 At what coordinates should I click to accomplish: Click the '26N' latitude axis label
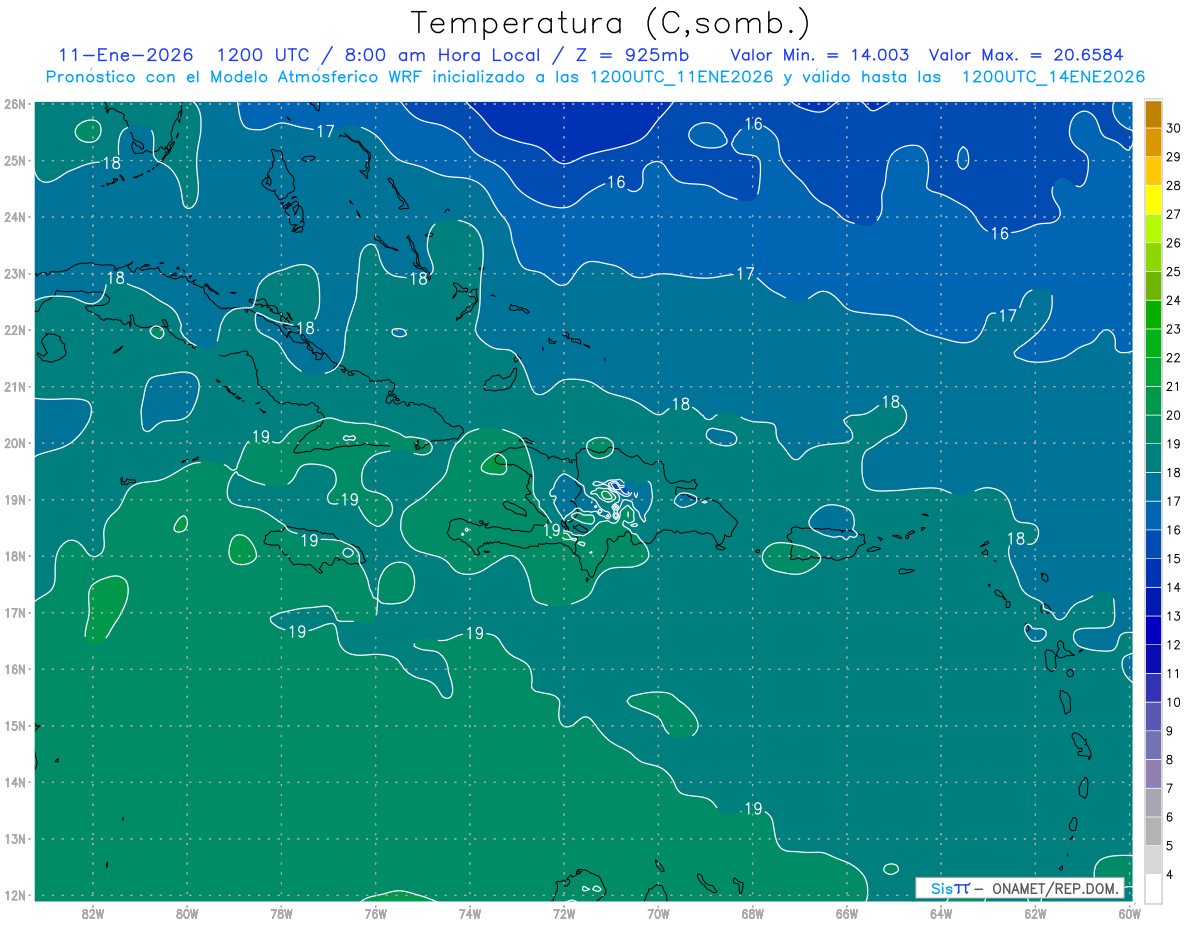(x=15, y=104)
